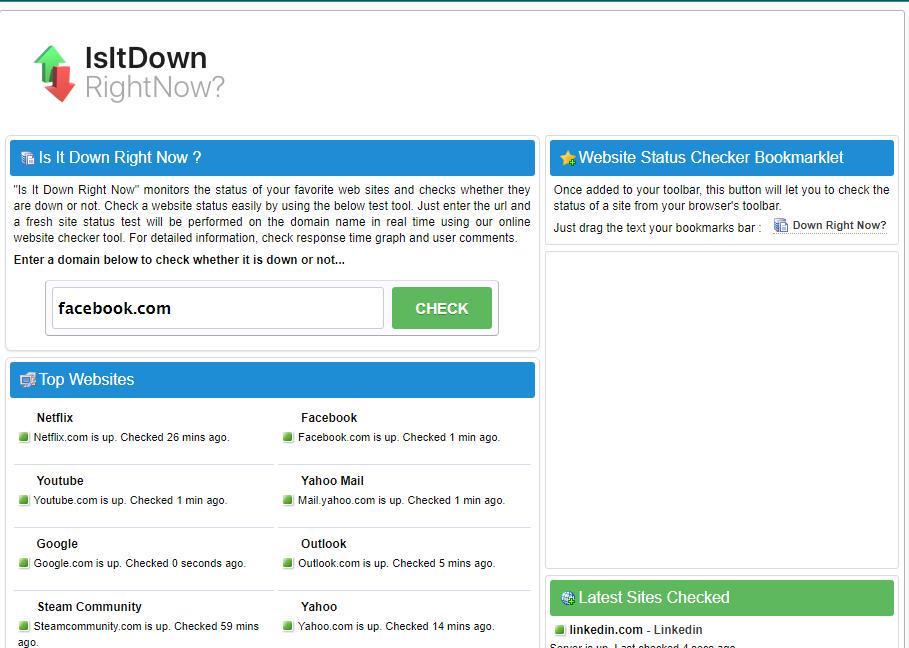Click the star icon beside Website Status Checker Bookmarklet
This screenshot has height=648, width=909.
click(568, 158)
